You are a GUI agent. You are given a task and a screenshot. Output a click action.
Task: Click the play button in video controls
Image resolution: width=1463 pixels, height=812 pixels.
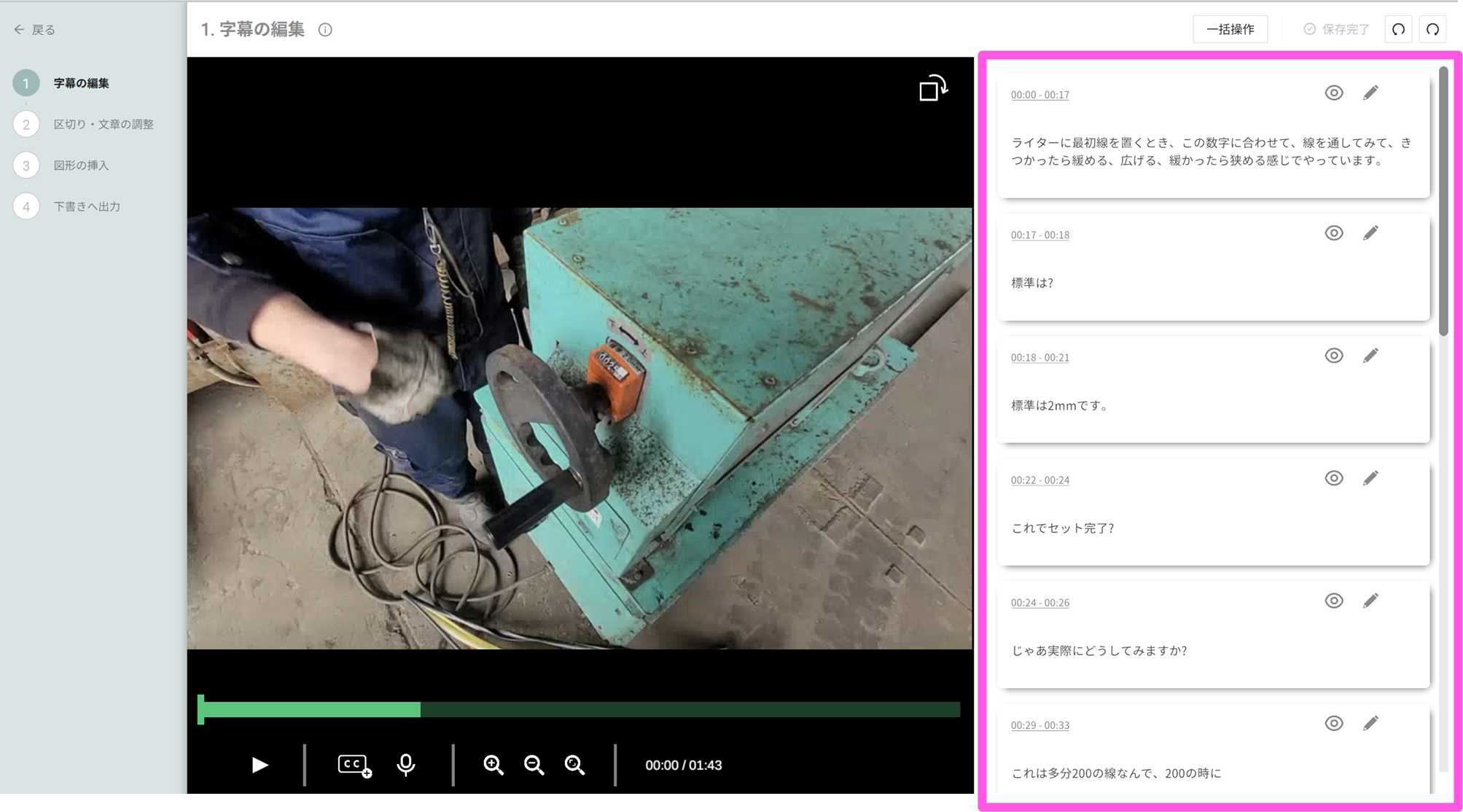click(x=260, y=765)
